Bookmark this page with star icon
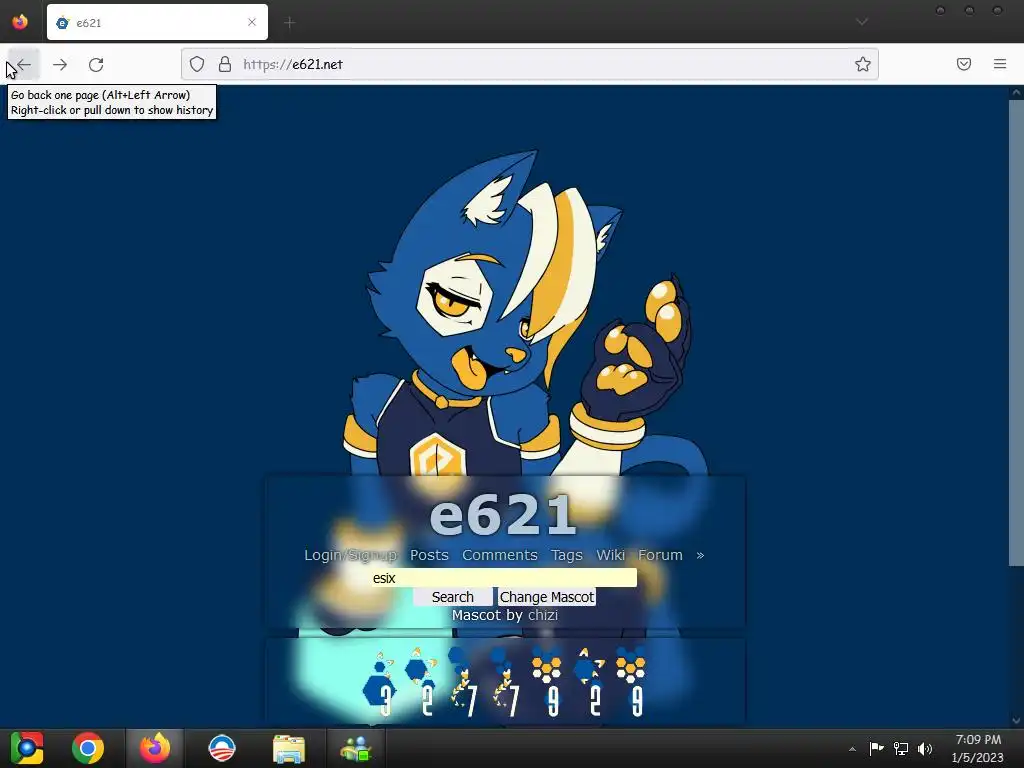Screen dimensions: 1024x768 coord(863,64)
